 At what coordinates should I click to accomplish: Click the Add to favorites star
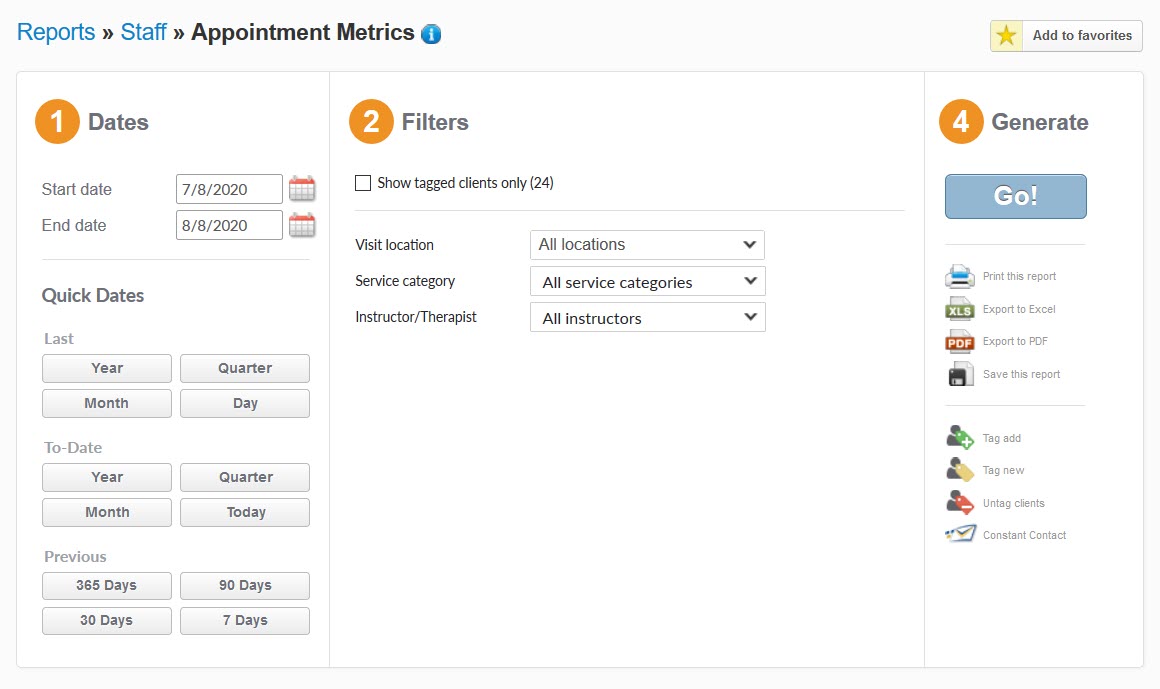coord(1006,36)
